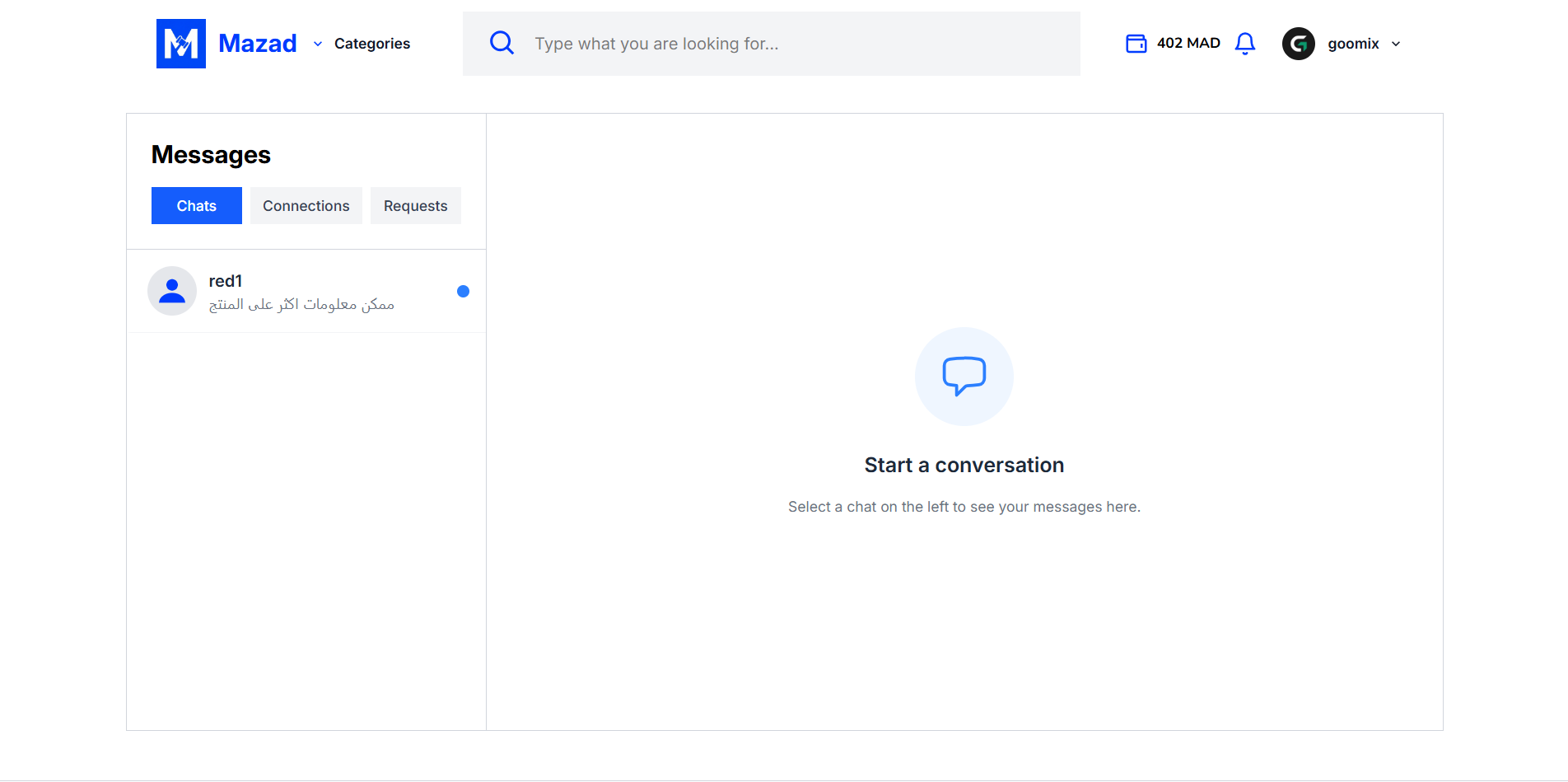The width and height of the screenshot is (1568, 782).
Task: Switch to the Requests tab
Action: 416,206
